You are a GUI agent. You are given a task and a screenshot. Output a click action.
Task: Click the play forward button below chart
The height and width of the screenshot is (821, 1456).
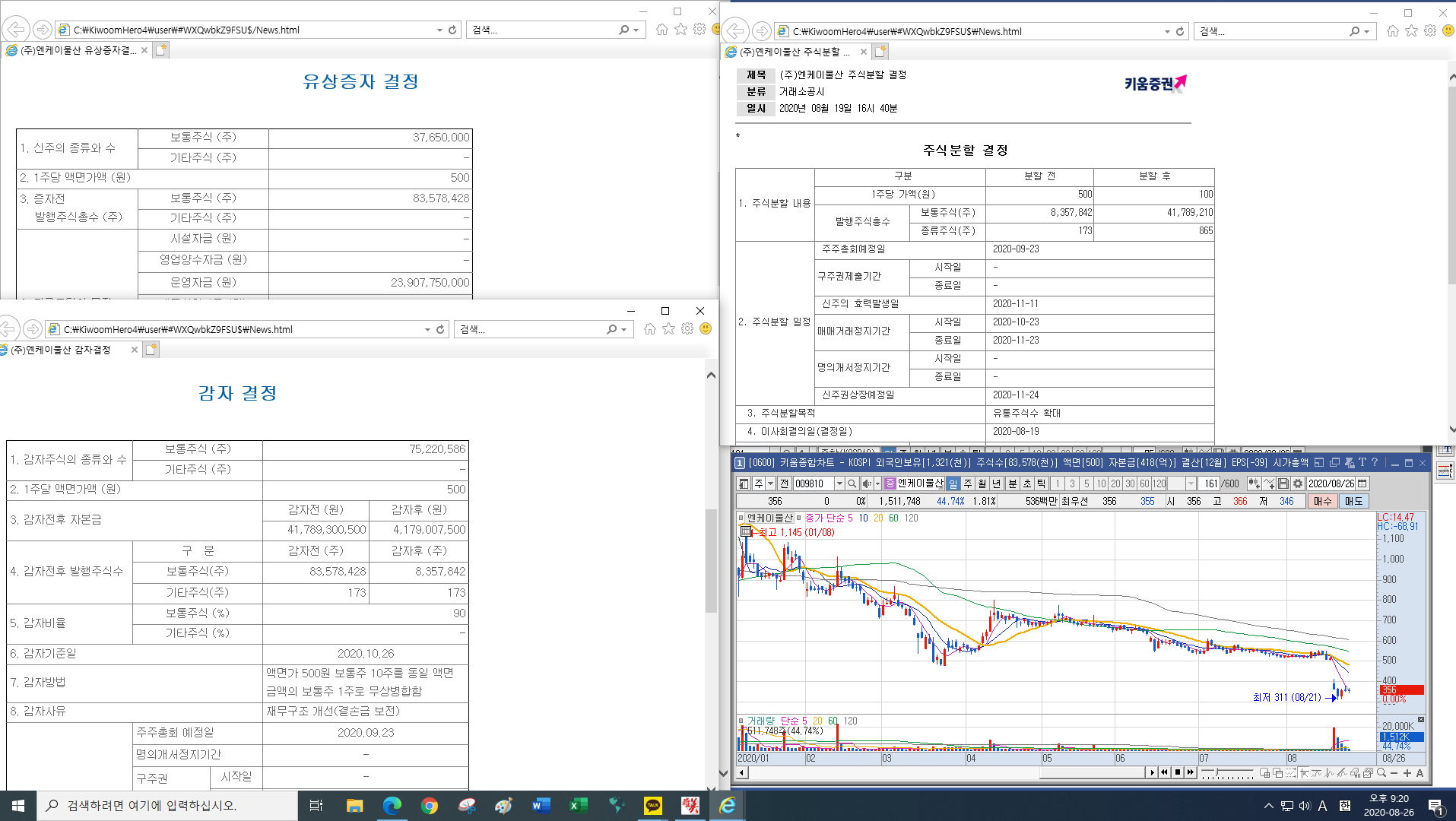1153,772
